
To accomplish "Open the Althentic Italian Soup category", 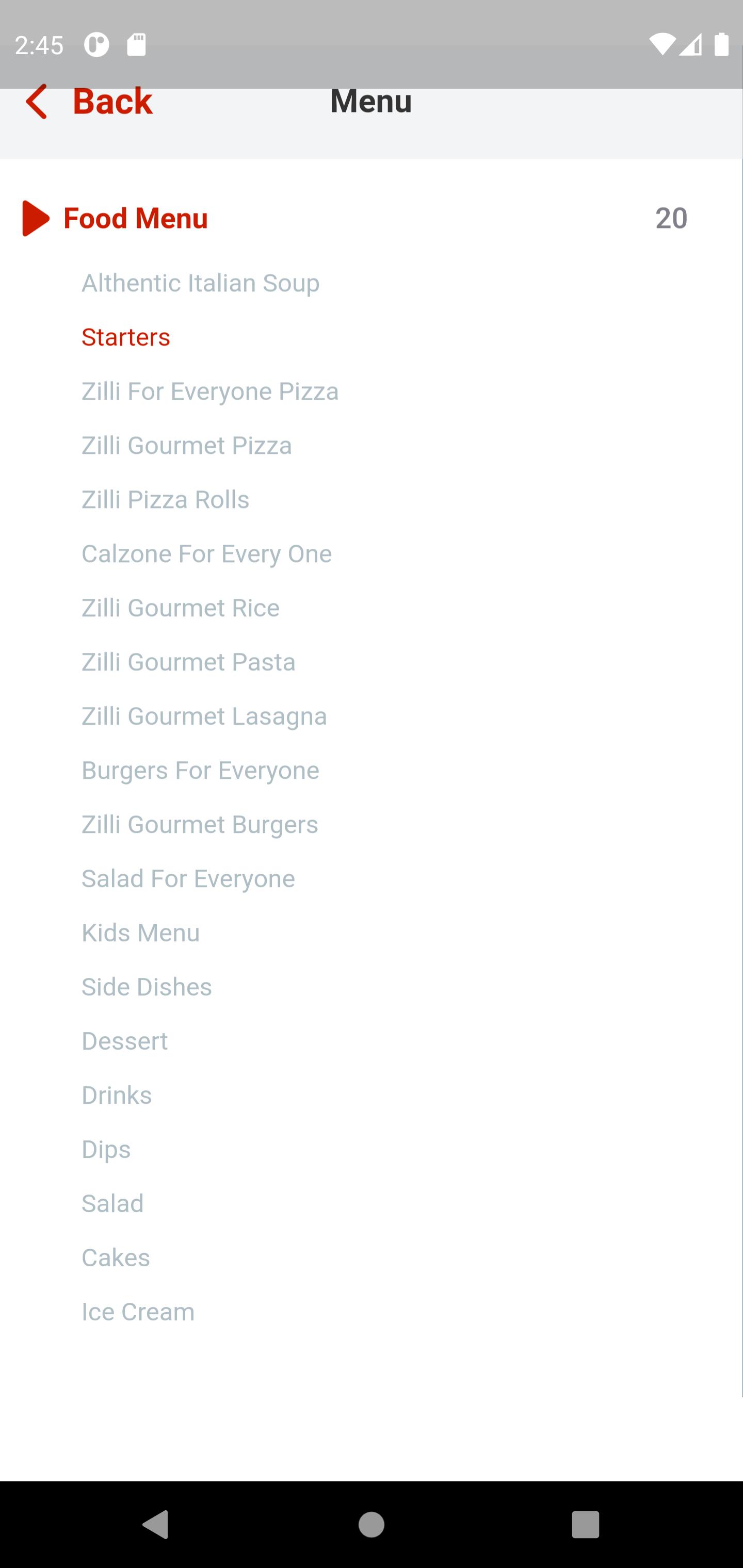I will coord(200,283).
